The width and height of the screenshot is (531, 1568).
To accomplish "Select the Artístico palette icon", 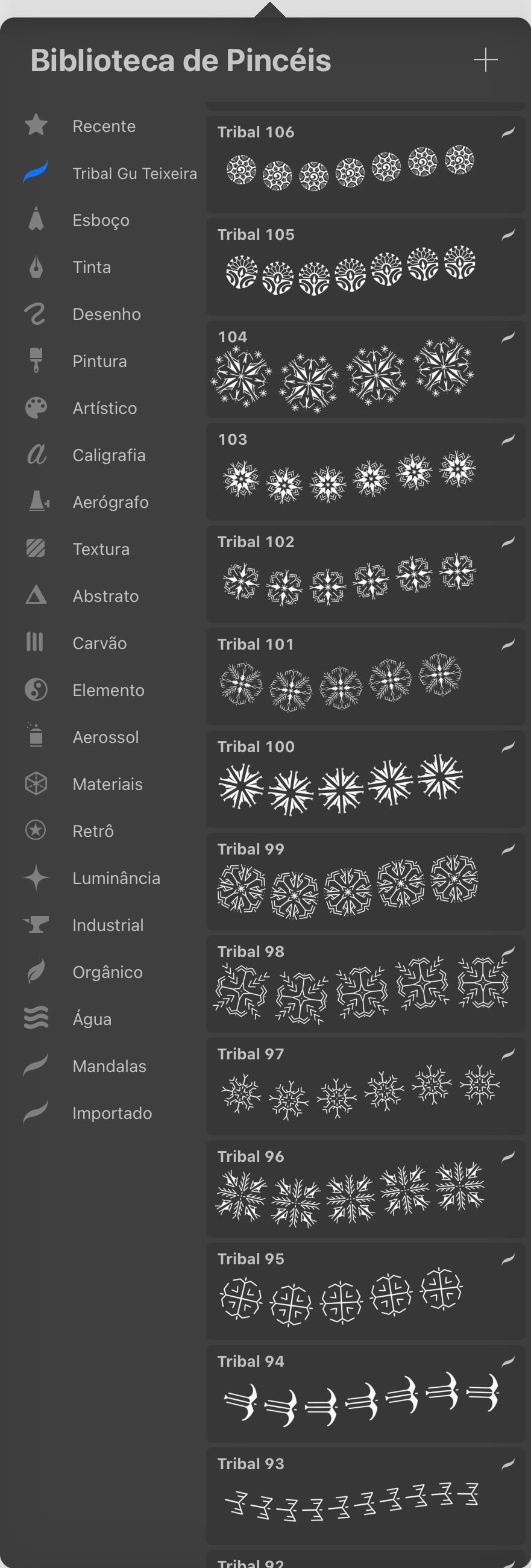I will pos(36,408).
